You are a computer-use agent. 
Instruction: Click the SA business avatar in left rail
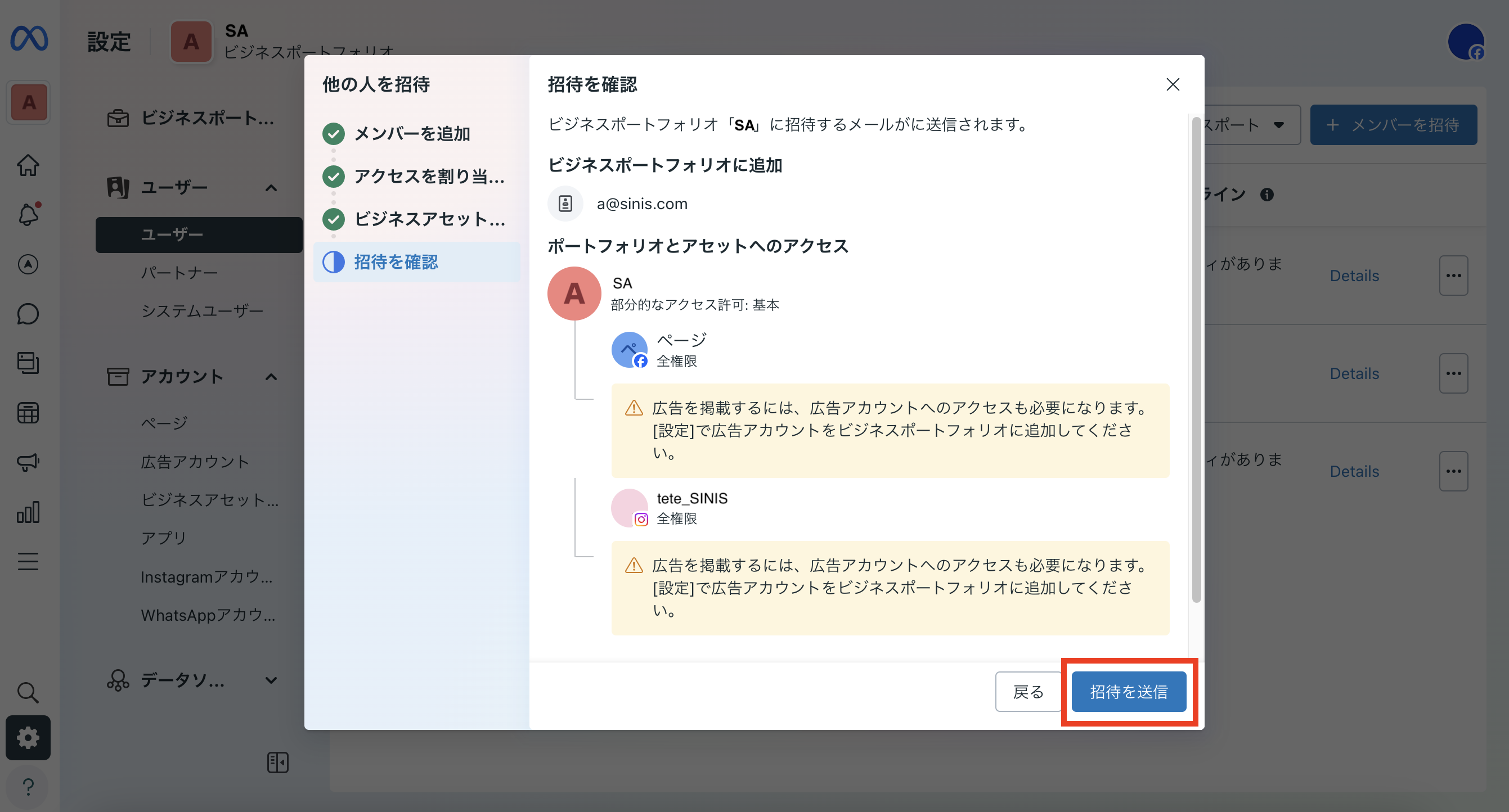click(28, 102)
